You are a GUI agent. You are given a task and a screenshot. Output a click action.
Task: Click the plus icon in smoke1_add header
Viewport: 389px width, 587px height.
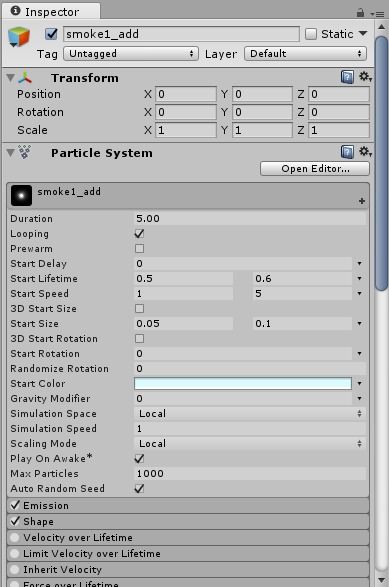[362, 201]
